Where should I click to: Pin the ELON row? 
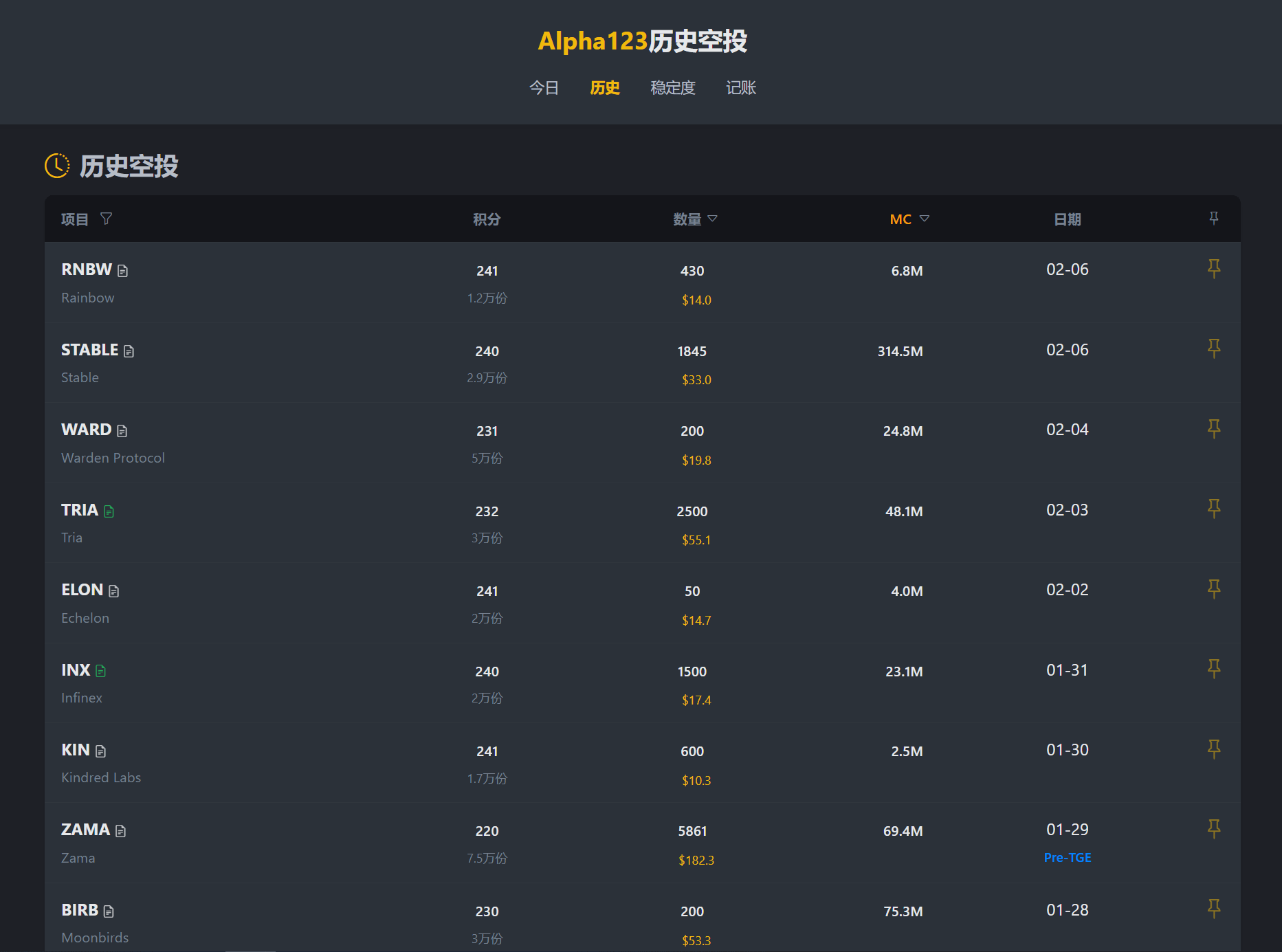pos(1214,589)
